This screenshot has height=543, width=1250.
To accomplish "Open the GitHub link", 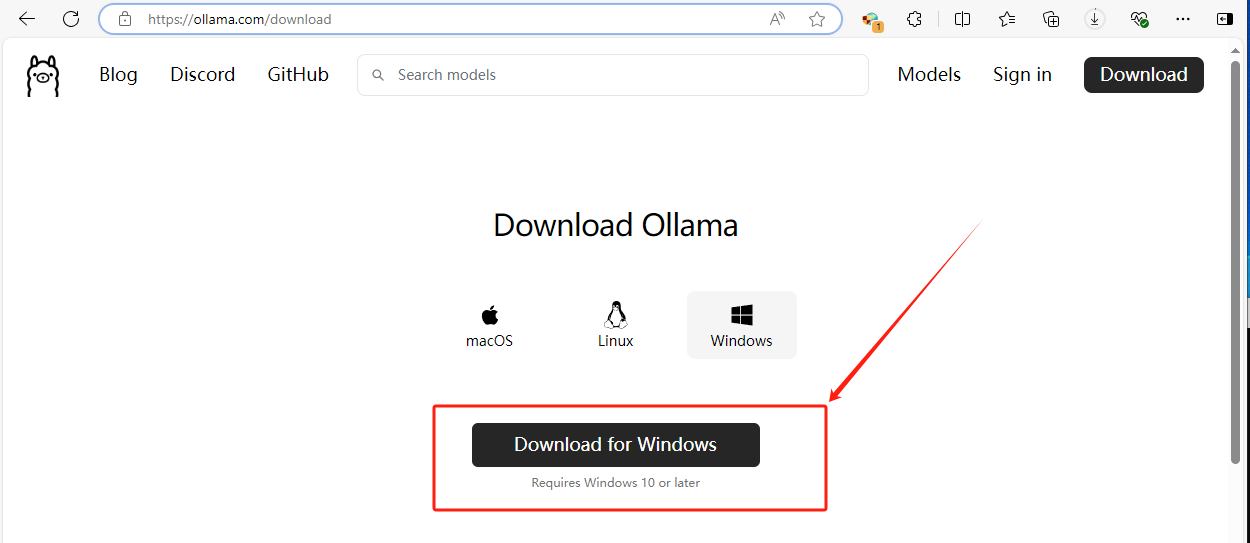I will point(298,75).
